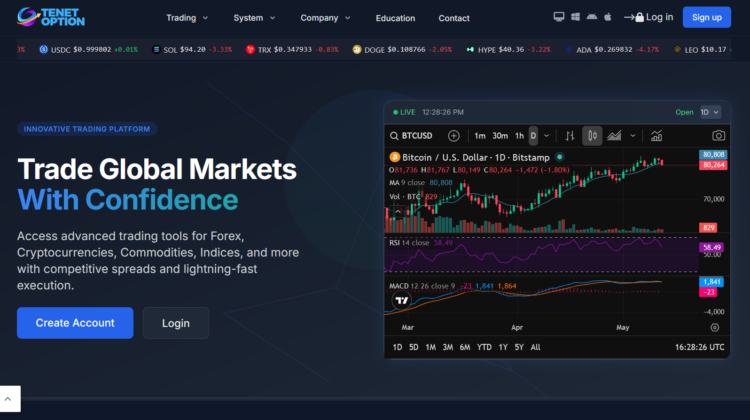Click the MACD 12 26 close 9 label

[422, 286]
